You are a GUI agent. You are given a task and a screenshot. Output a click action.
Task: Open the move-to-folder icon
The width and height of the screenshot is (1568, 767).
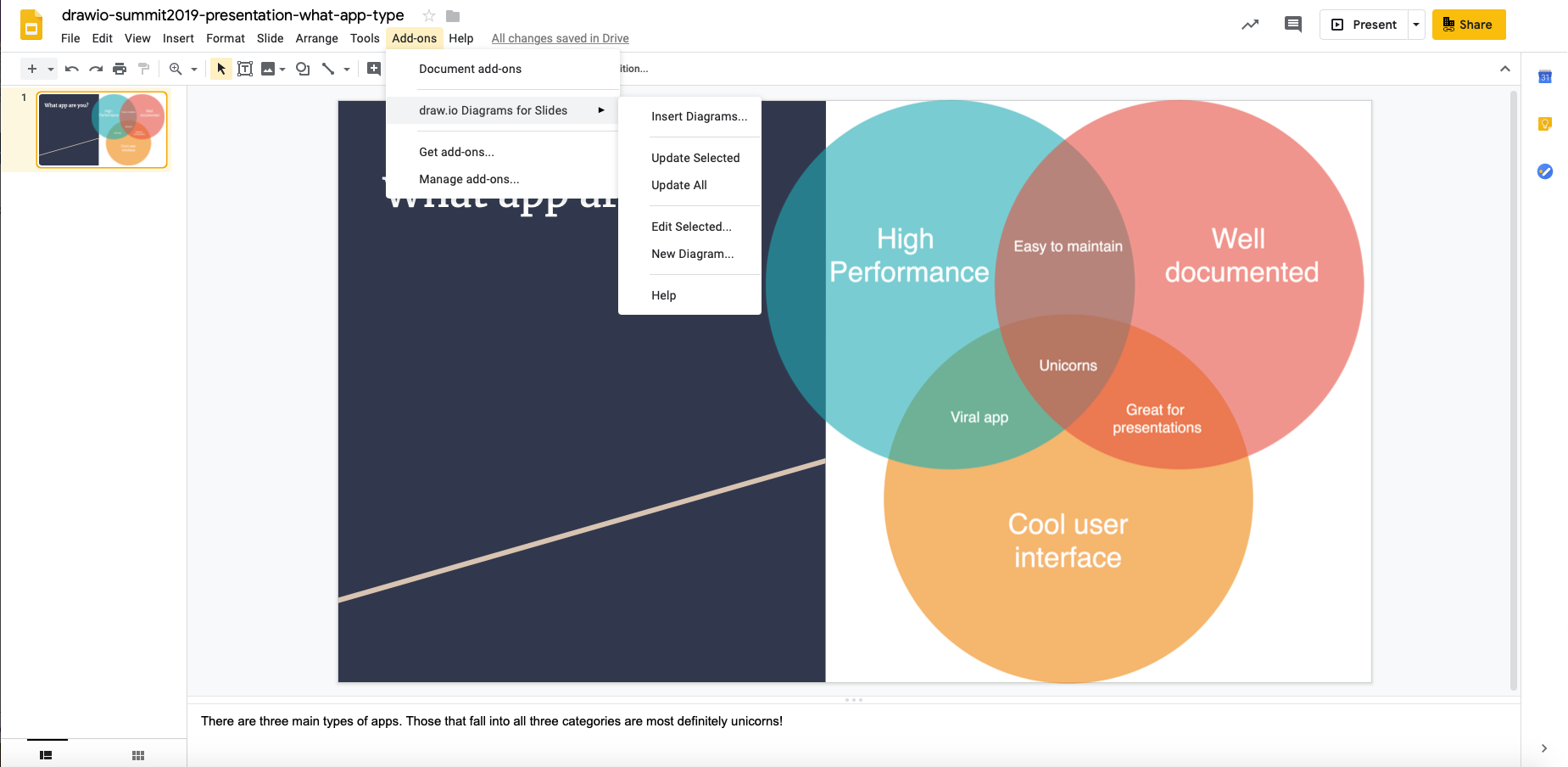[x=453, y=16]
